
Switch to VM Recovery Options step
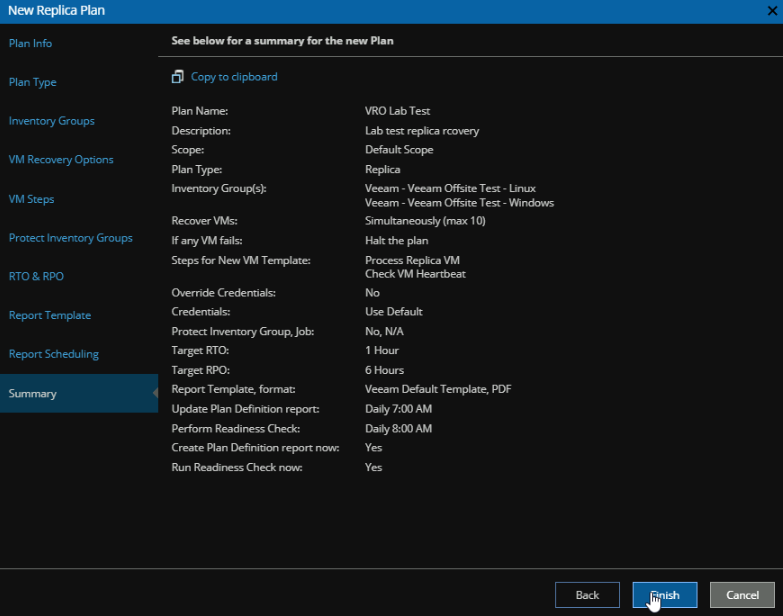[x=61, y=160]
